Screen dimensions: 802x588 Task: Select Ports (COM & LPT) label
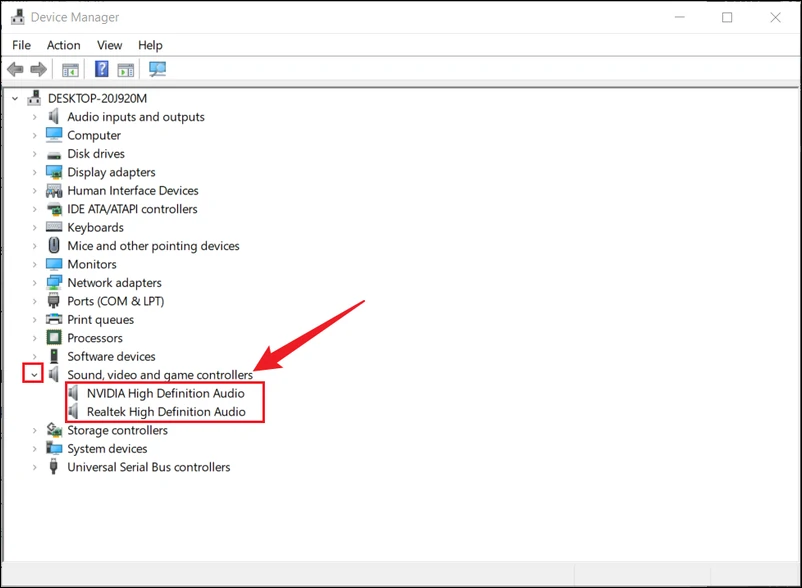pos(116,301)
